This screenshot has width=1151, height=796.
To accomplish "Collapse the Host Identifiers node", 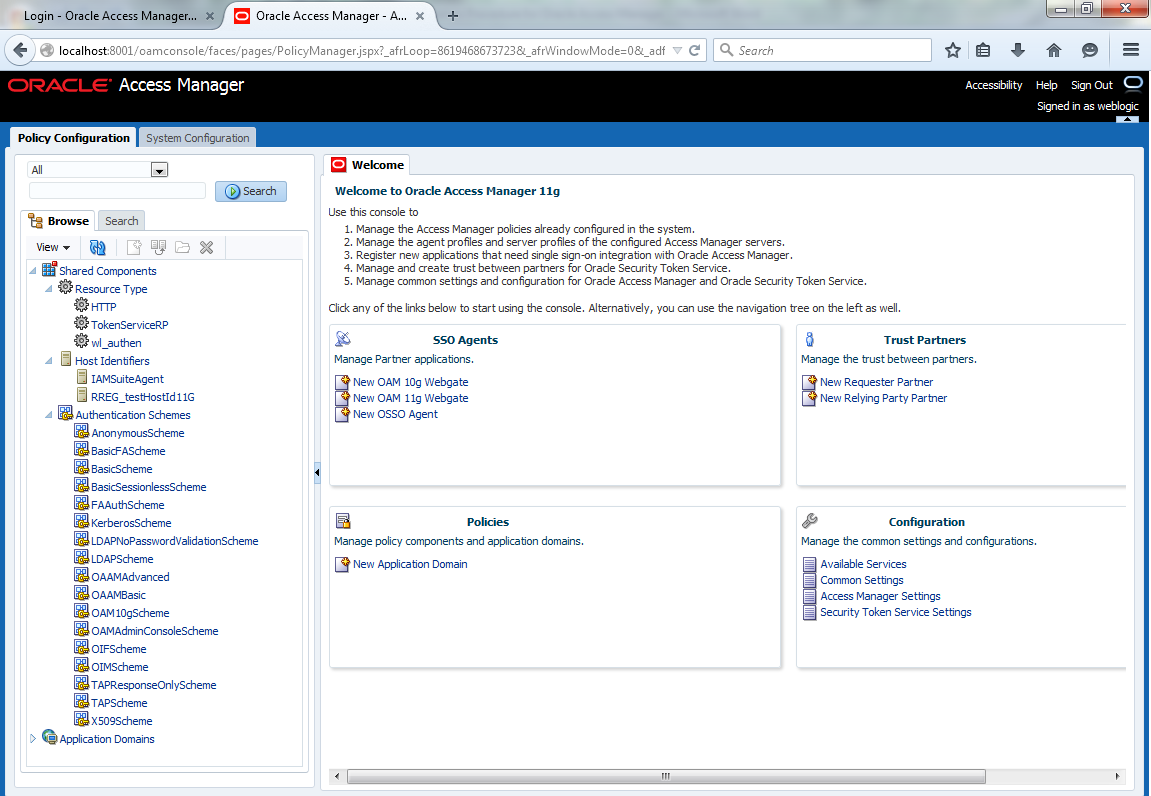I will 49,361.
